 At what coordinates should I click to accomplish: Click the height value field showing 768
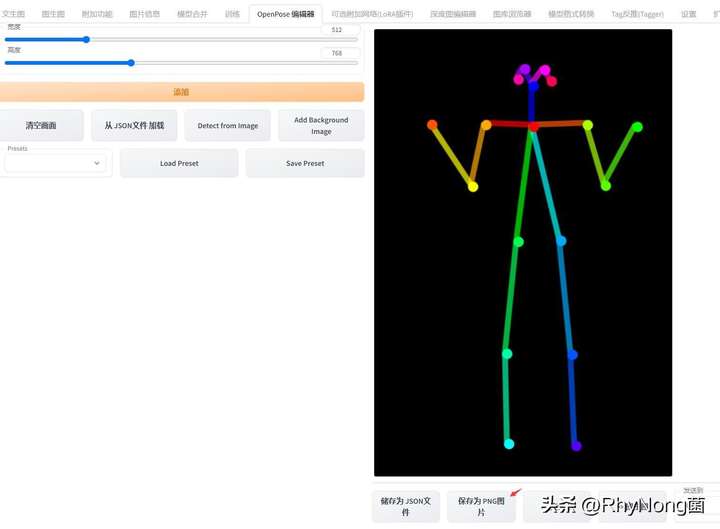pos(340,53)
